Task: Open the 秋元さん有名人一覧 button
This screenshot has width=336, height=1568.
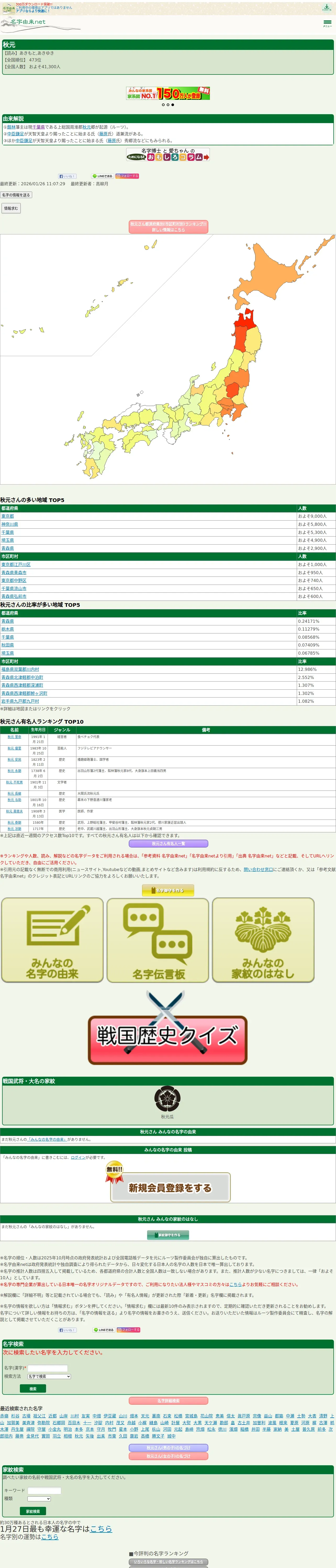Action: tap(168, 844)
